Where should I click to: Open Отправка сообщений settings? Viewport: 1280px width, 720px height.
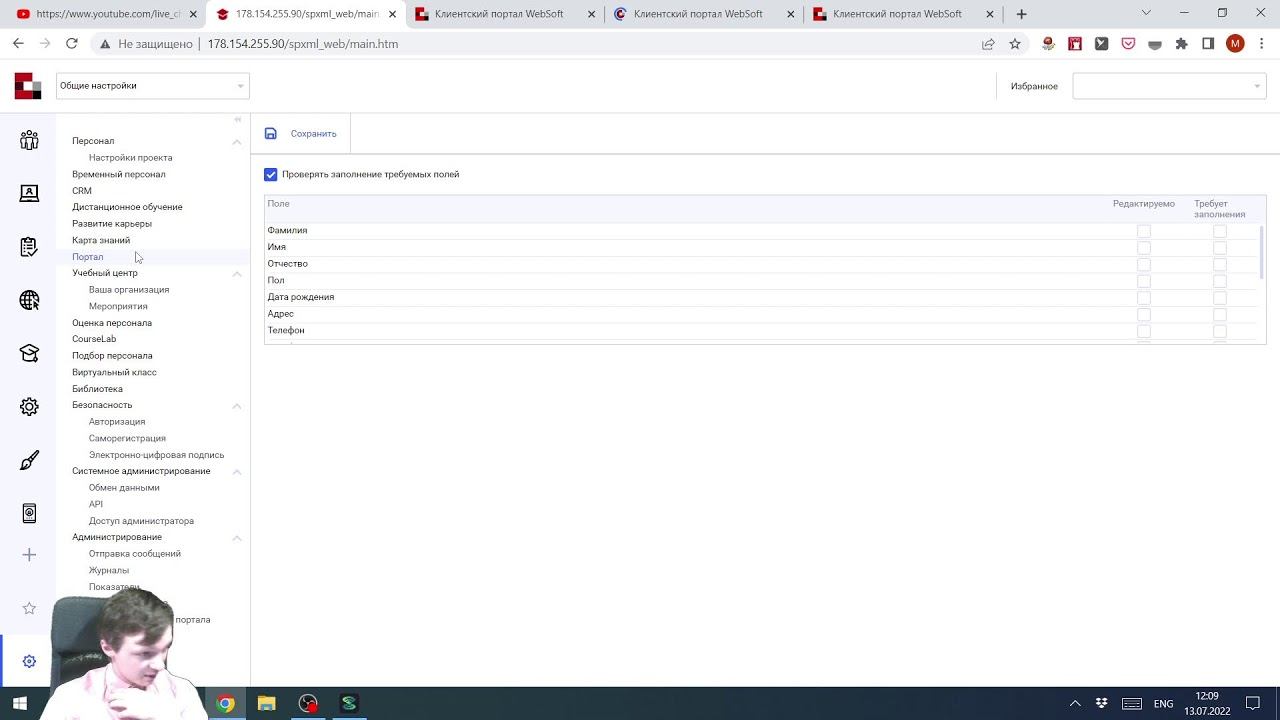pyautogui.click(x=135, y=554)
